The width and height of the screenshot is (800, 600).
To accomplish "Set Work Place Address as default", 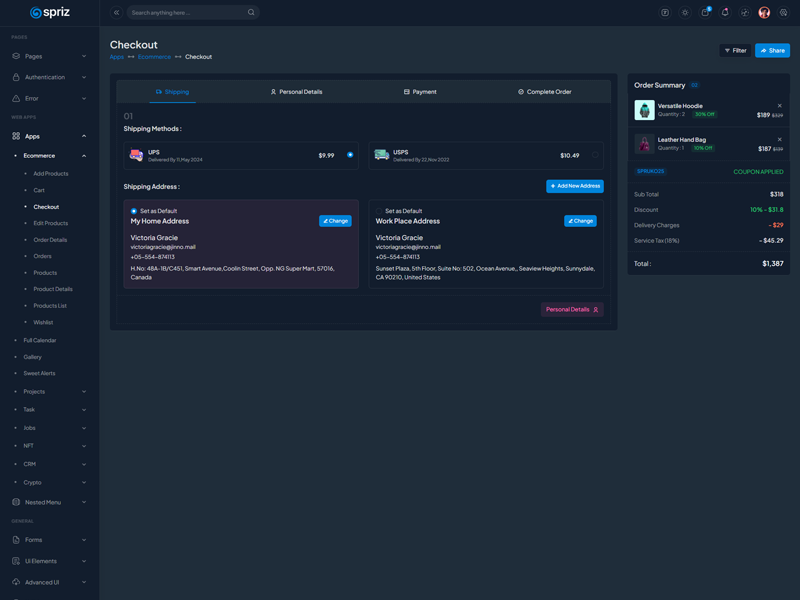I will tap(380, 211).
